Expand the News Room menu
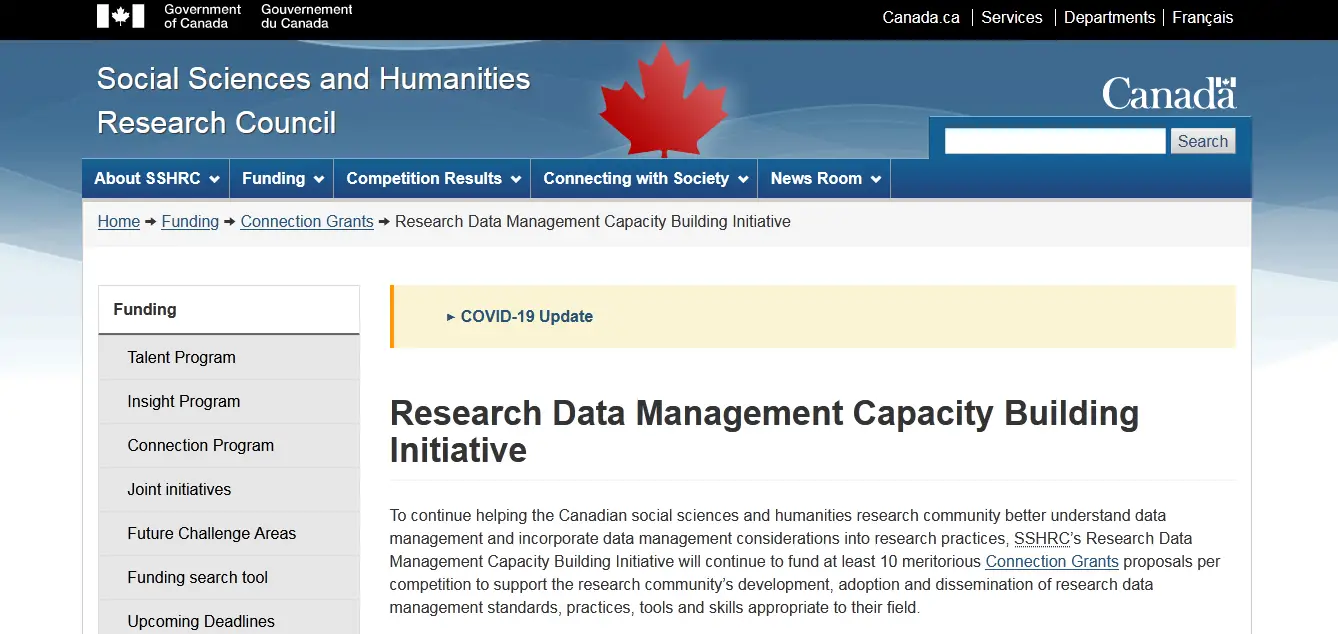 tap(824, 179)
